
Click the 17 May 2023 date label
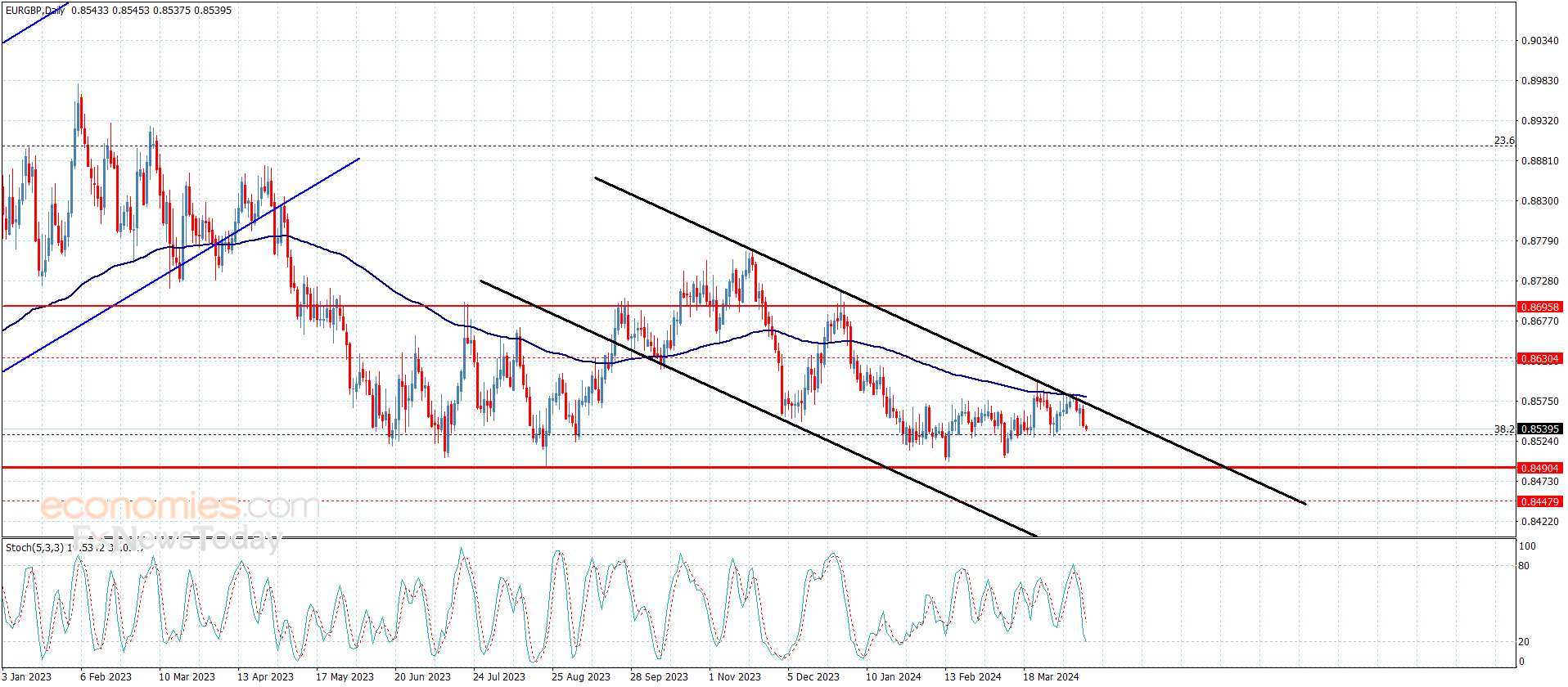[x=345, y=676]
